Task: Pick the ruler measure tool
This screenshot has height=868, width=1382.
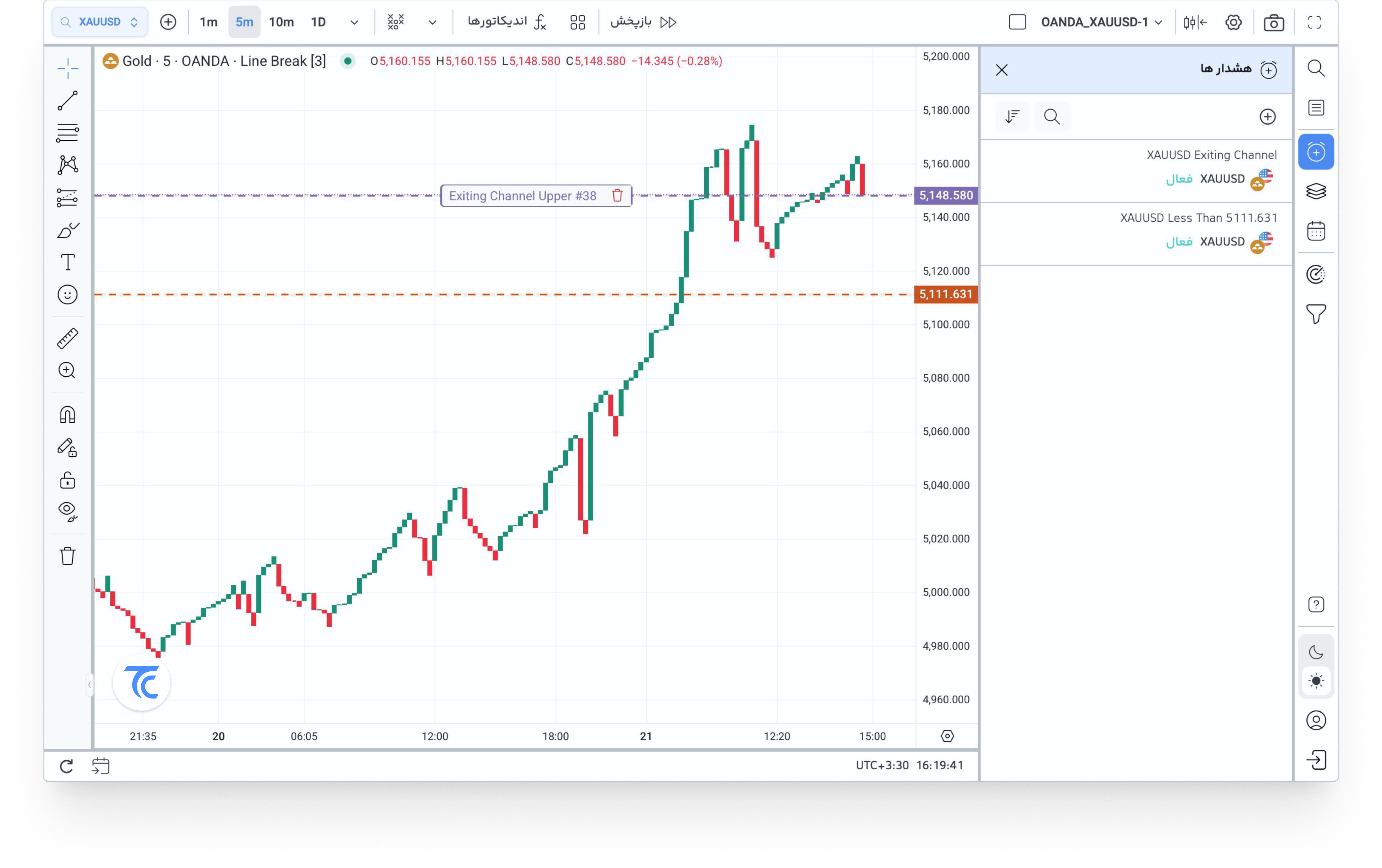Action: tap(67, 339)
